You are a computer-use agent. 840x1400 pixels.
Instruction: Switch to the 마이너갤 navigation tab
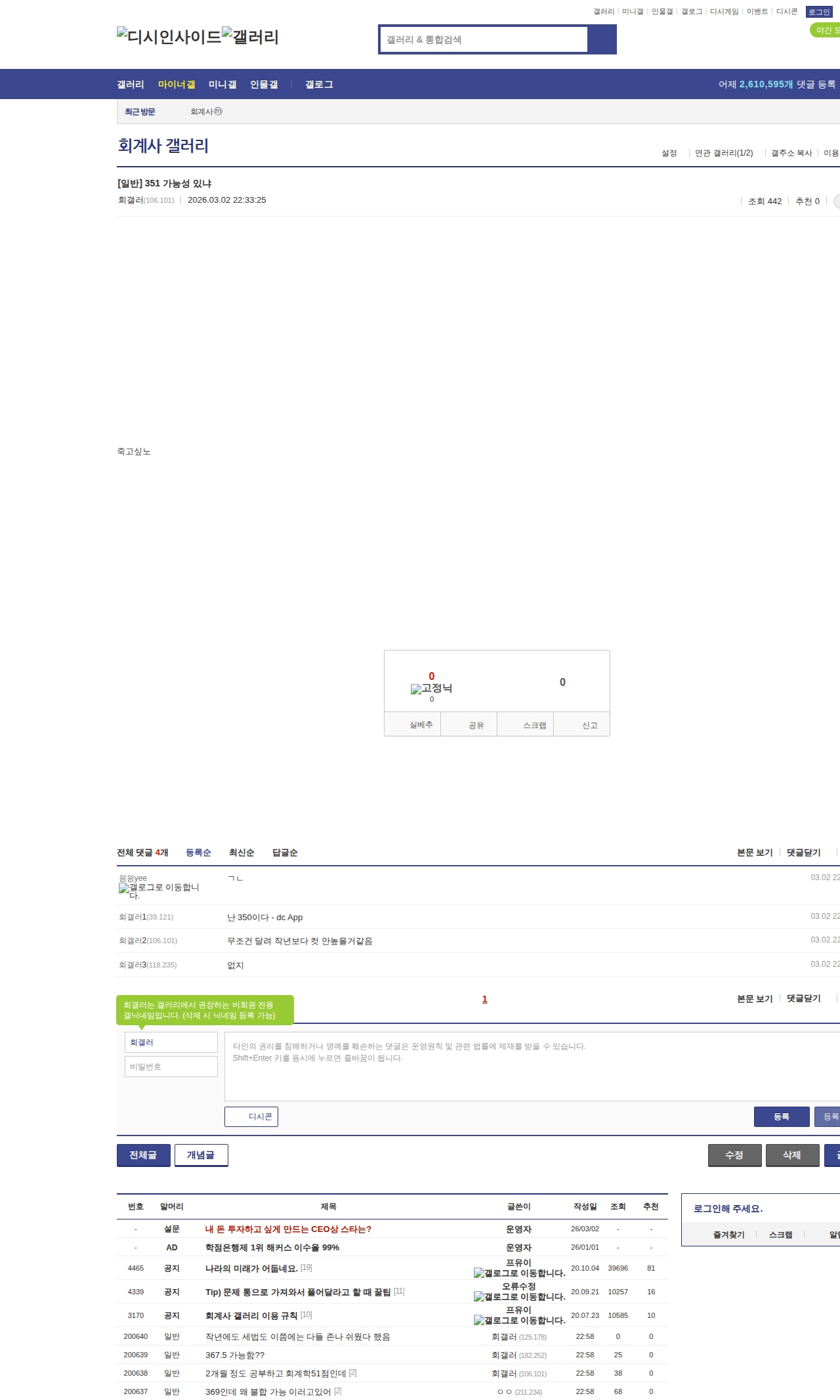[x=177, y=84]
